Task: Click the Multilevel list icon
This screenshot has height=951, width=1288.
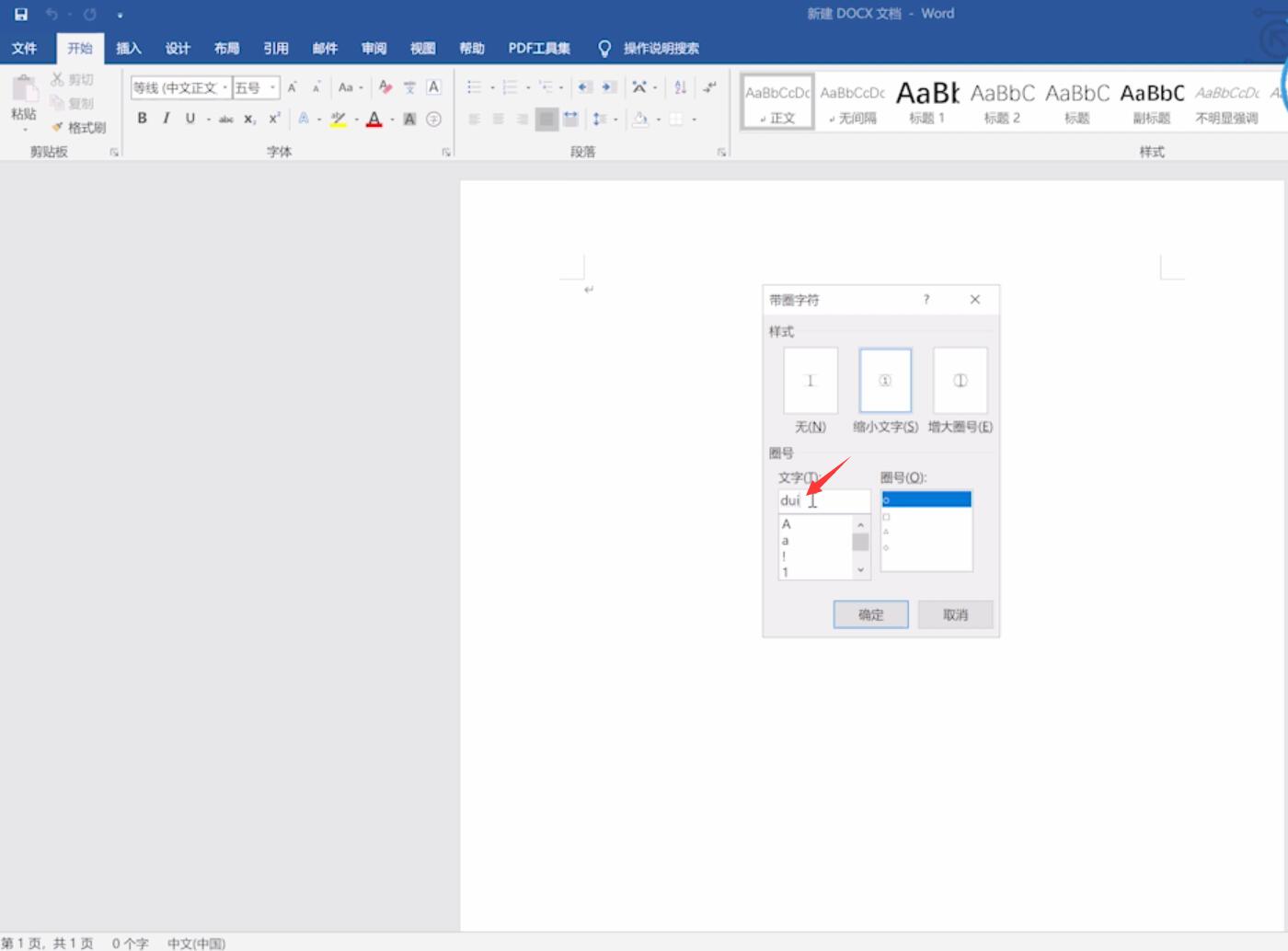Action: tap(546, 87)
